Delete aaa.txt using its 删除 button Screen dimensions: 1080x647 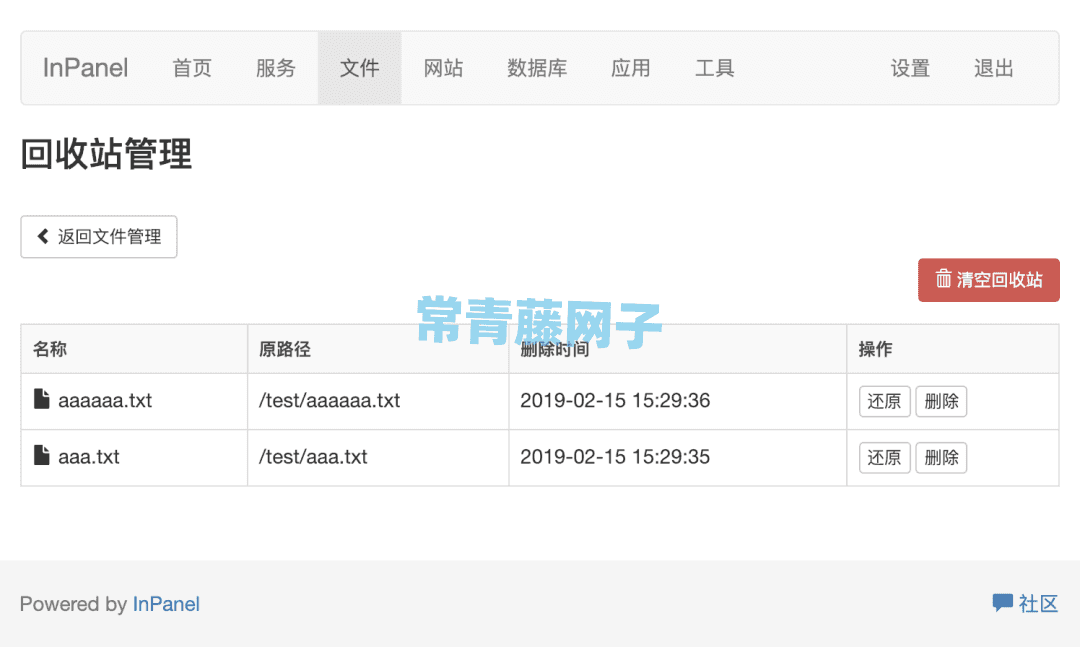point(941,457)
